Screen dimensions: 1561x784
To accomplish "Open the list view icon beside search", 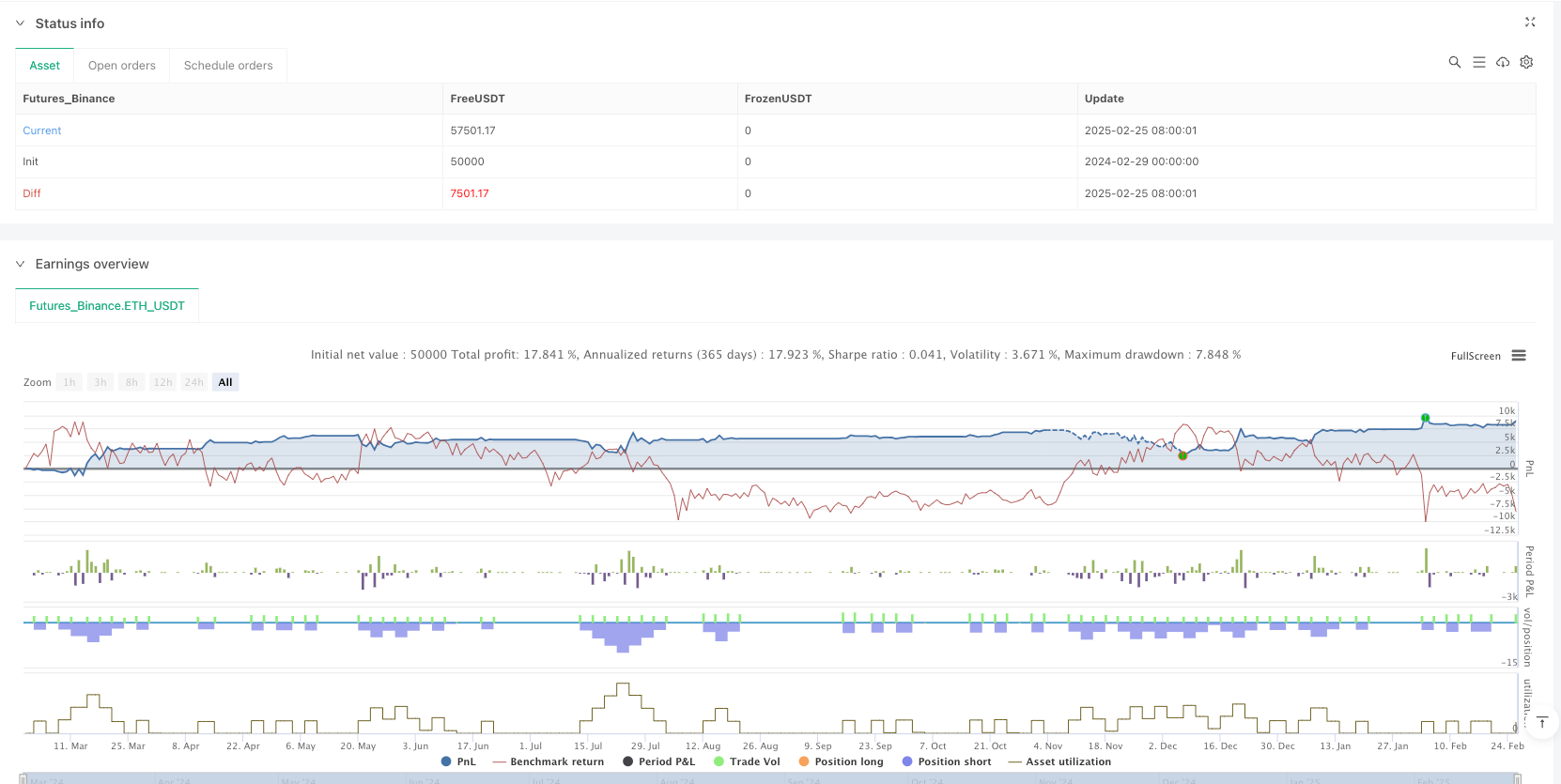I will click(x=1478, y=62).
